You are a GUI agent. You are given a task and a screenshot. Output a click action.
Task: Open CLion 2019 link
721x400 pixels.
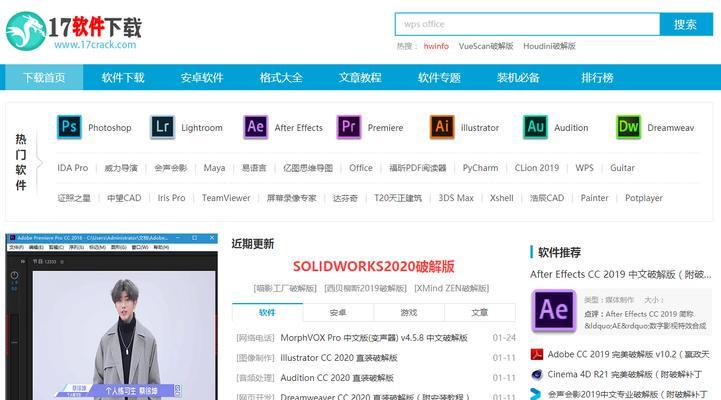click(x=537, y=168)
